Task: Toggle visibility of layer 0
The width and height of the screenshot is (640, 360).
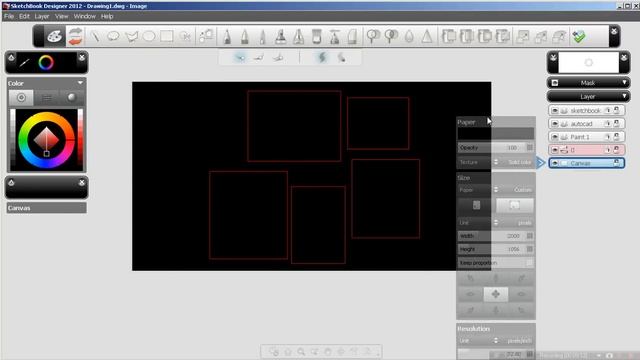Action: (x=555, y=150)
